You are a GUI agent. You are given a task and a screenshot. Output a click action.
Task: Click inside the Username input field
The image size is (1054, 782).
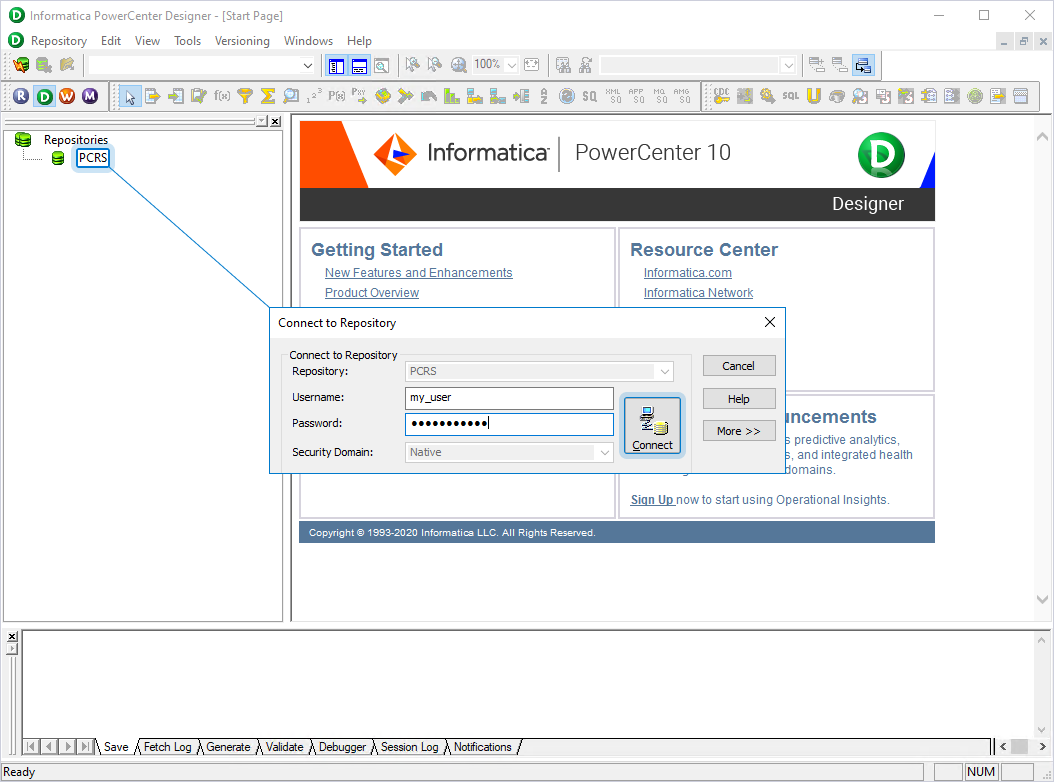click(508, 398)
